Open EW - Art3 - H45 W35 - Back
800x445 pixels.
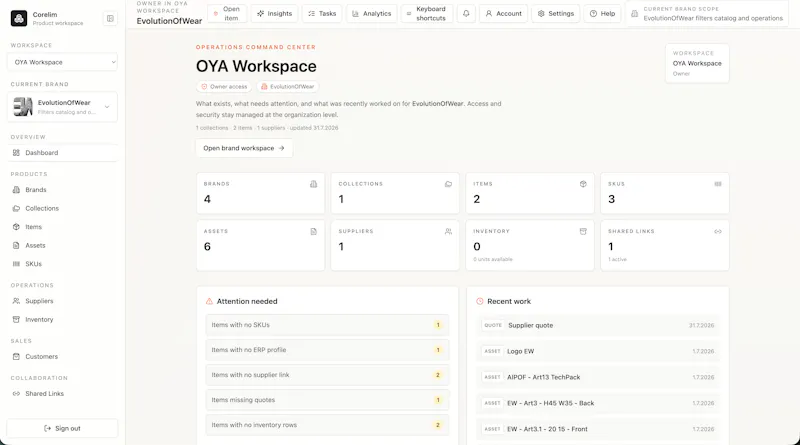pos(597,403)
